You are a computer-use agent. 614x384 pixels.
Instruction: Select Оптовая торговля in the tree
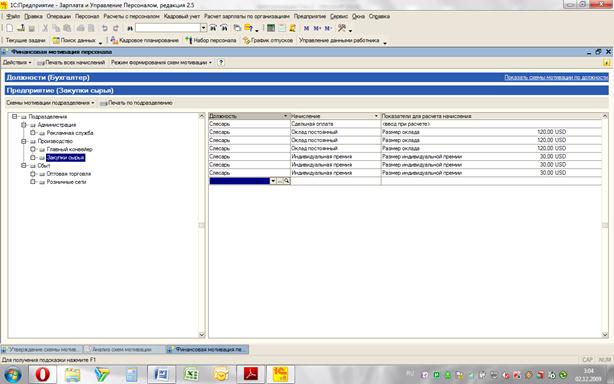point(69,174)
